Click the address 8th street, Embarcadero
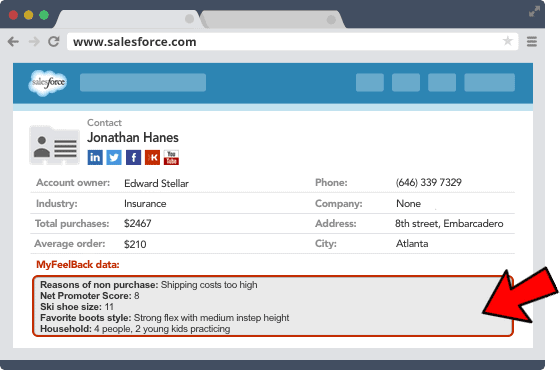Viewport: 560px width, 370px height. pyautogui.click(x=449, y=224)
